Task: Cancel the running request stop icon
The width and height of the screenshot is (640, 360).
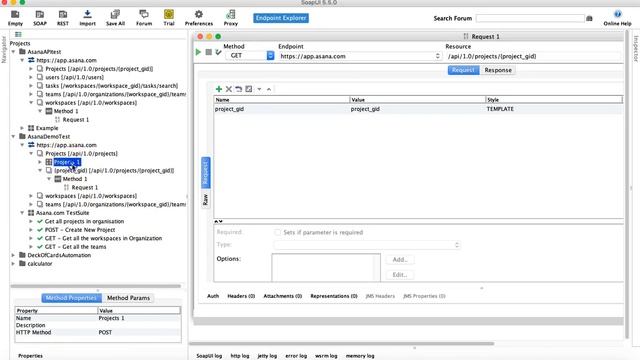Action: point(209,52)
